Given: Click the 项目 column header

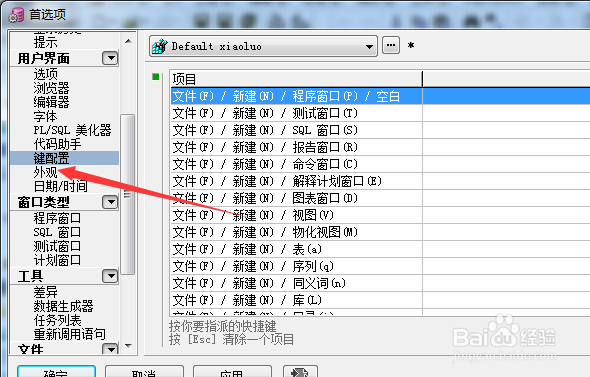Looking at the screenshot, I should click(x=297, y=79).
